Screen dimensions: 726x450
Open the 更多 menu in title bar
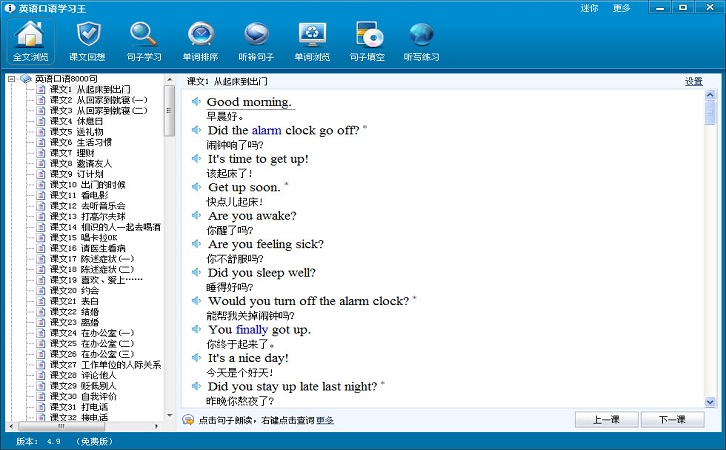[621, 8]
